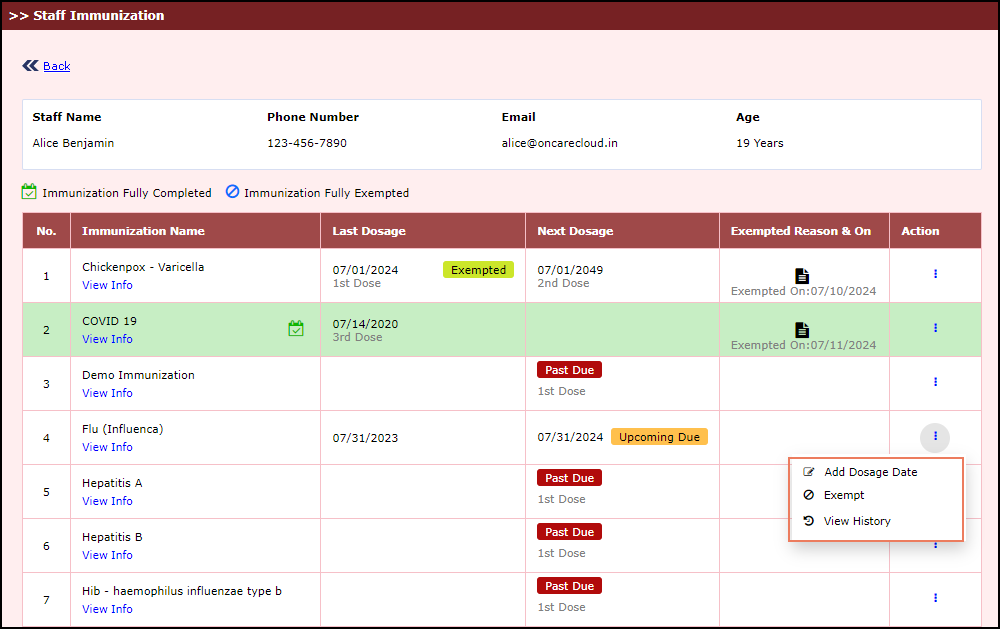
Task: Open exemption document icon for COVID 19 row
Action: click(x=802, y=329)
